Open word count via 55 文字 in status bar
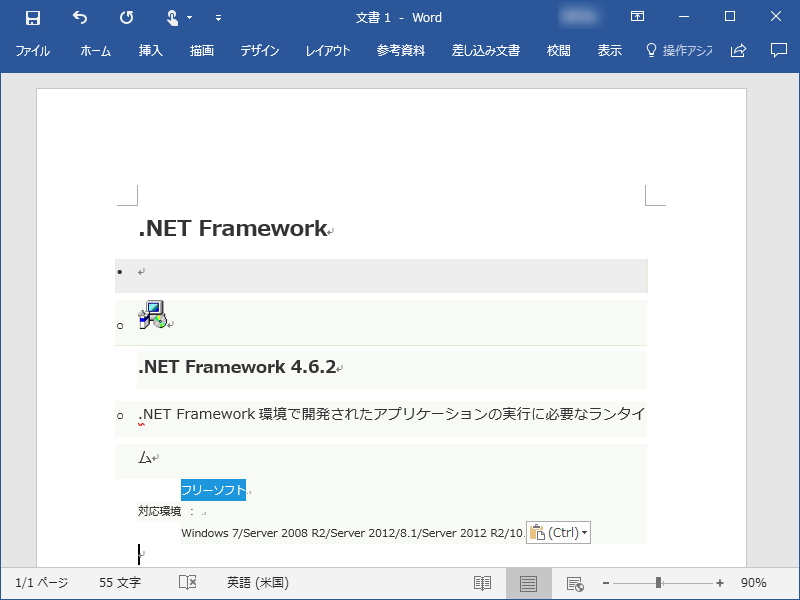The width and height of the screenshot is (800, 600). click(x=120, y=583)
